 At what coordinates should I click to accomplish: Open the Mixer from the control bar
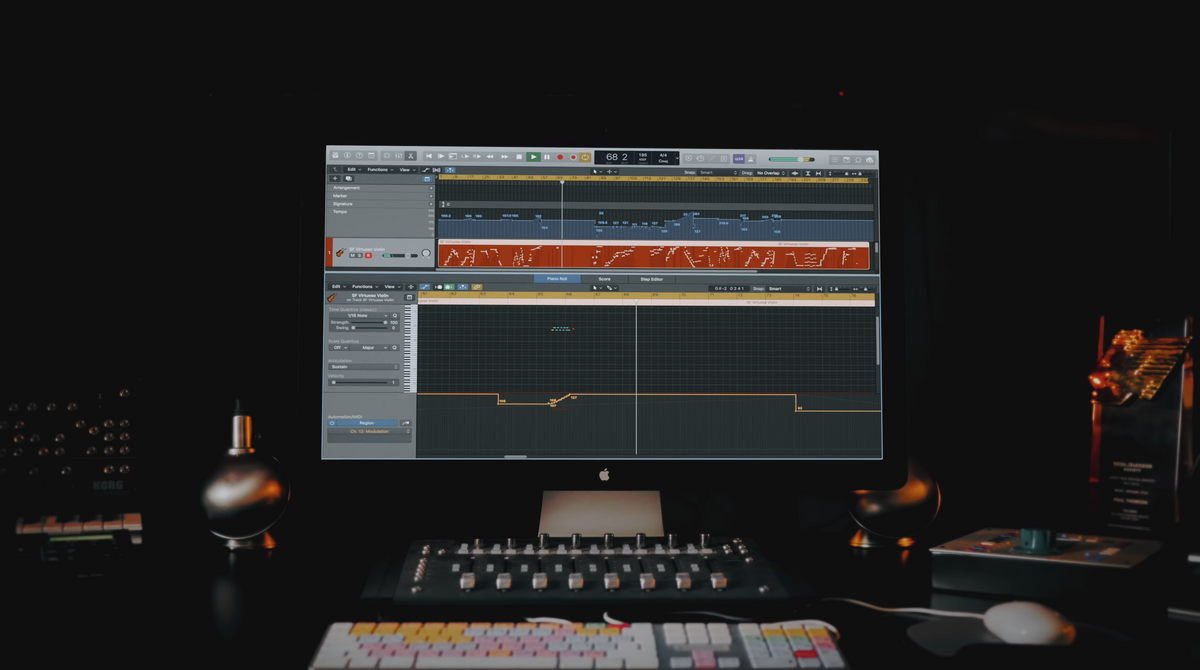coord(398,157)
